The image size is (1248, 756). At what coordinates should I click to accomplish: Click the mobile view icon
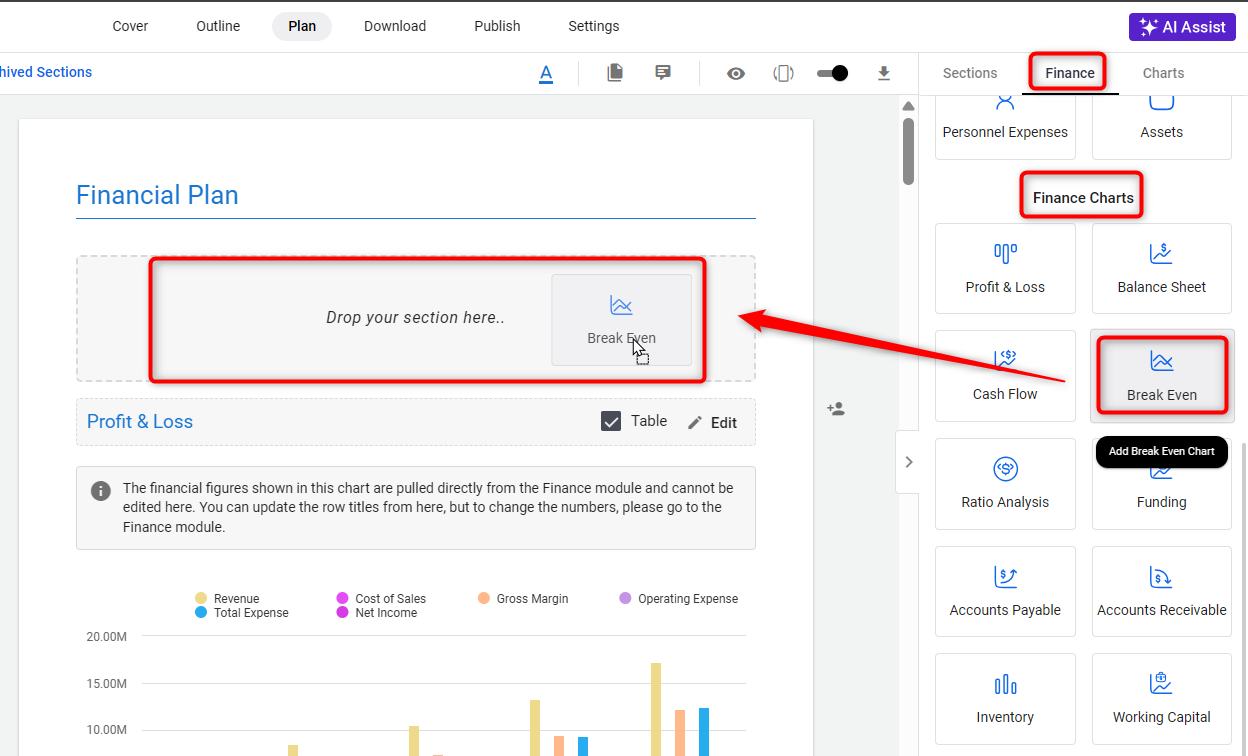tap(784, 73)
